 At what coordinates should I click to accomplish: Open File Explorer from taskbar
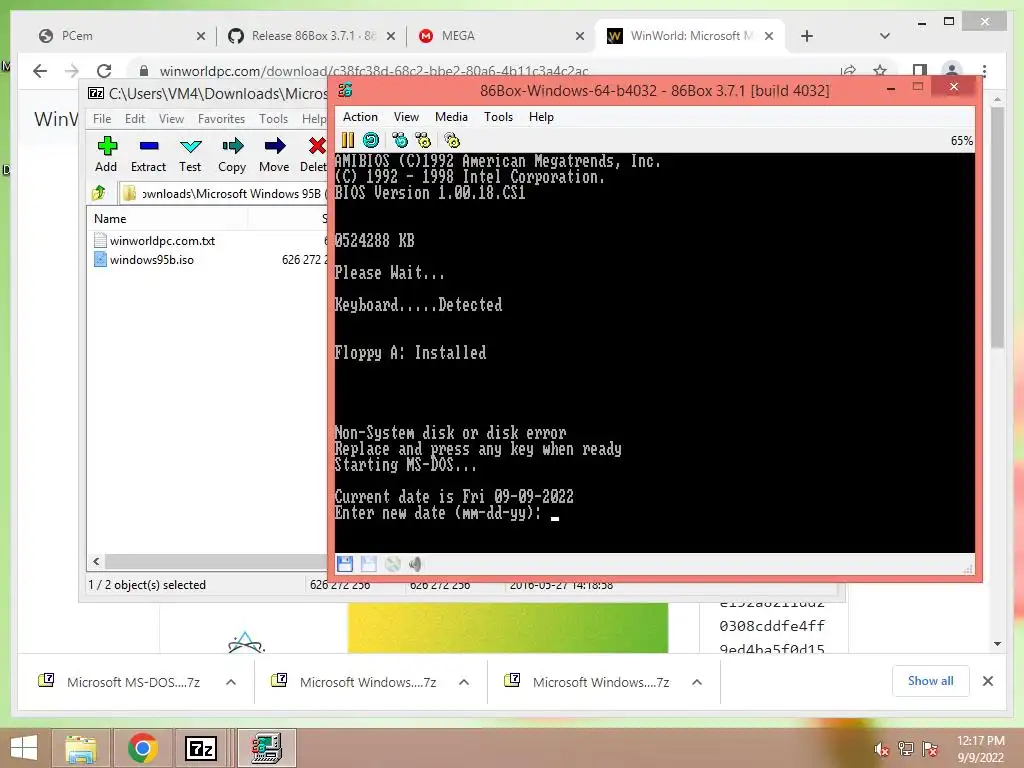82,748
